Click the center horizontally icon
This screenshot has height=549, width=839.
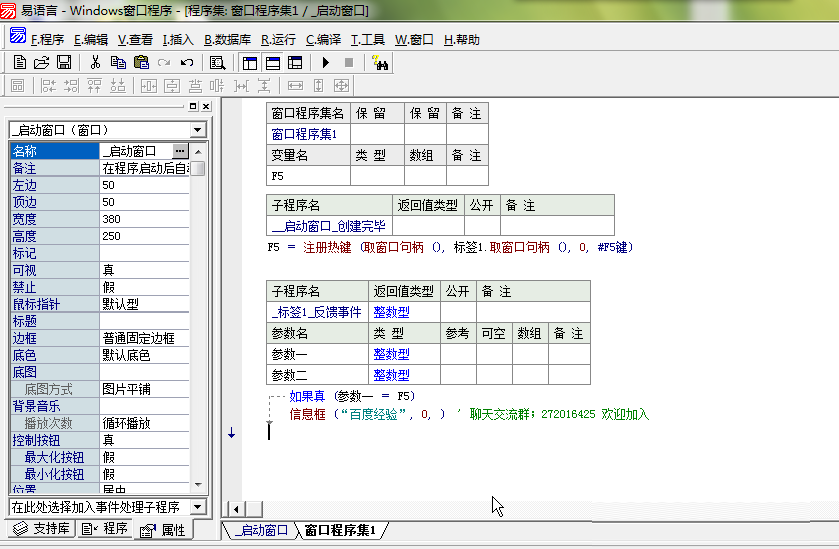(149, 86)
